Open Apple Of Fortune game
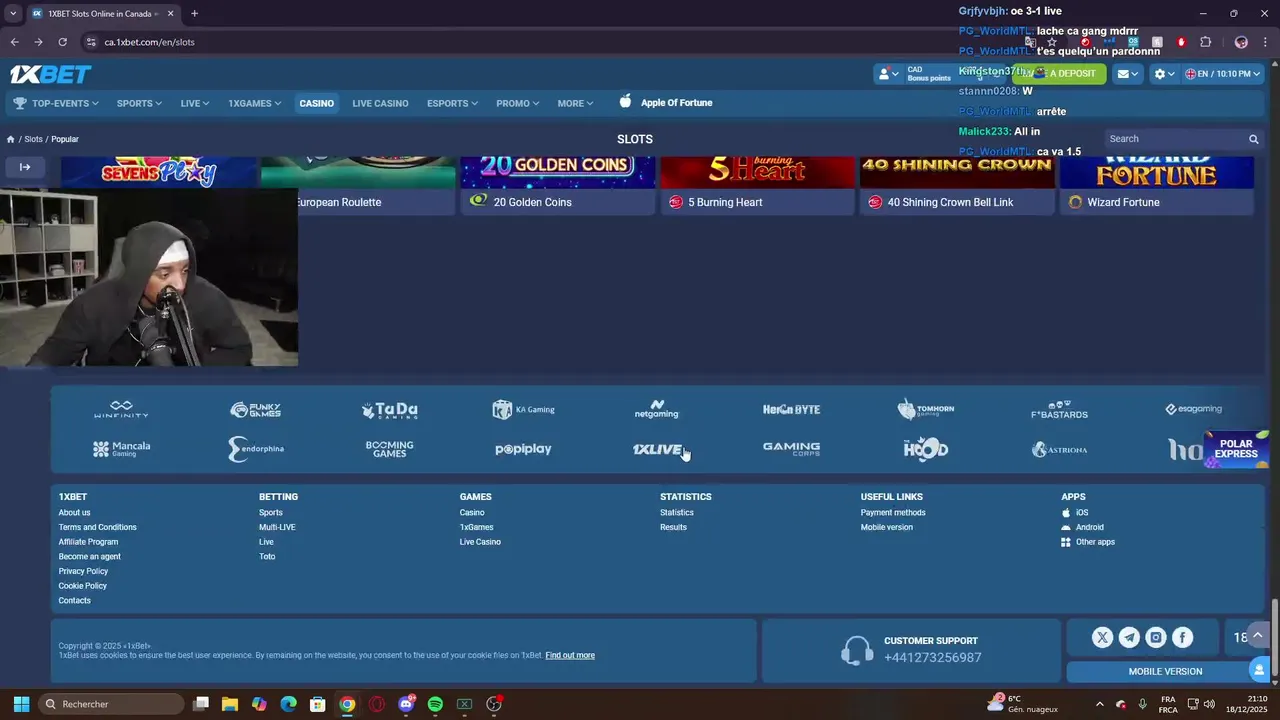This screenshot has width=1280, height=720. tap(666, 102)
